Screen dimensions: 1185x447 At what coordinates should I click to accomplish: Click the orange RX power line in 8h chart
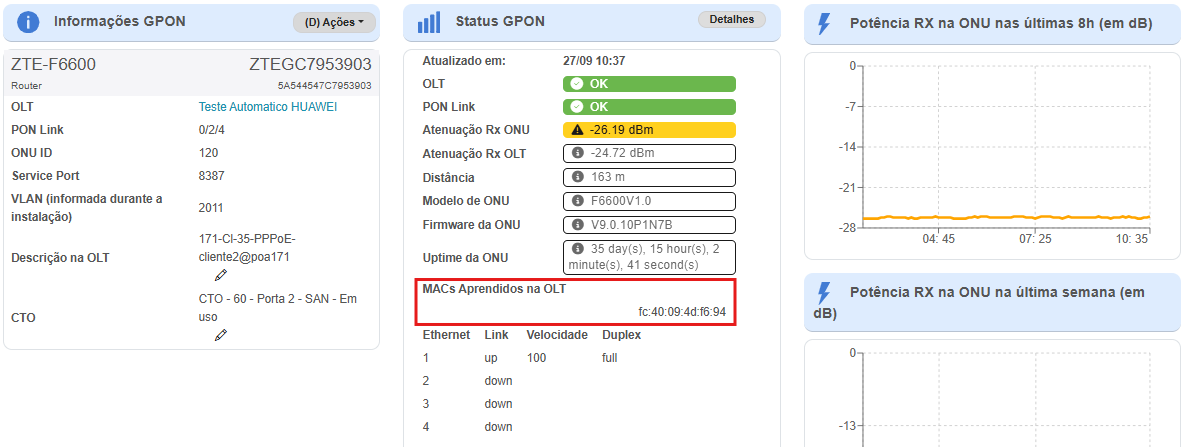1000,217
